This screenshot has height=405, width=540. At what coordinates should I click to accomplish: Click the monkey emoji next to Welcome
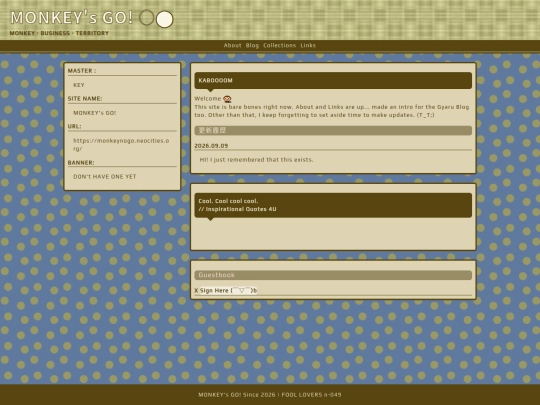click(227, 99)
